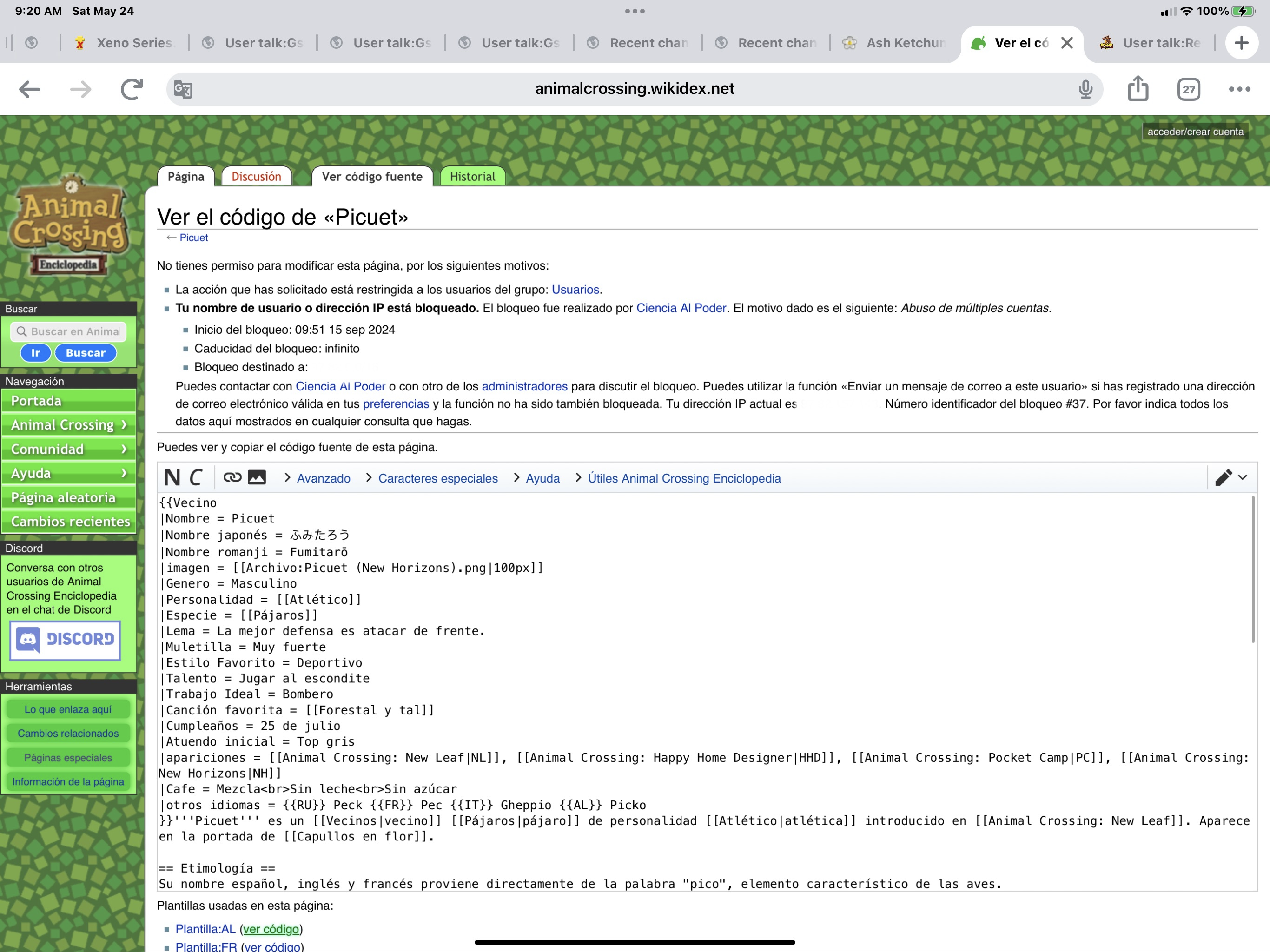Screen dimensions: 1270x952
Task: Tap the browser reload icon
Action: 132,89
